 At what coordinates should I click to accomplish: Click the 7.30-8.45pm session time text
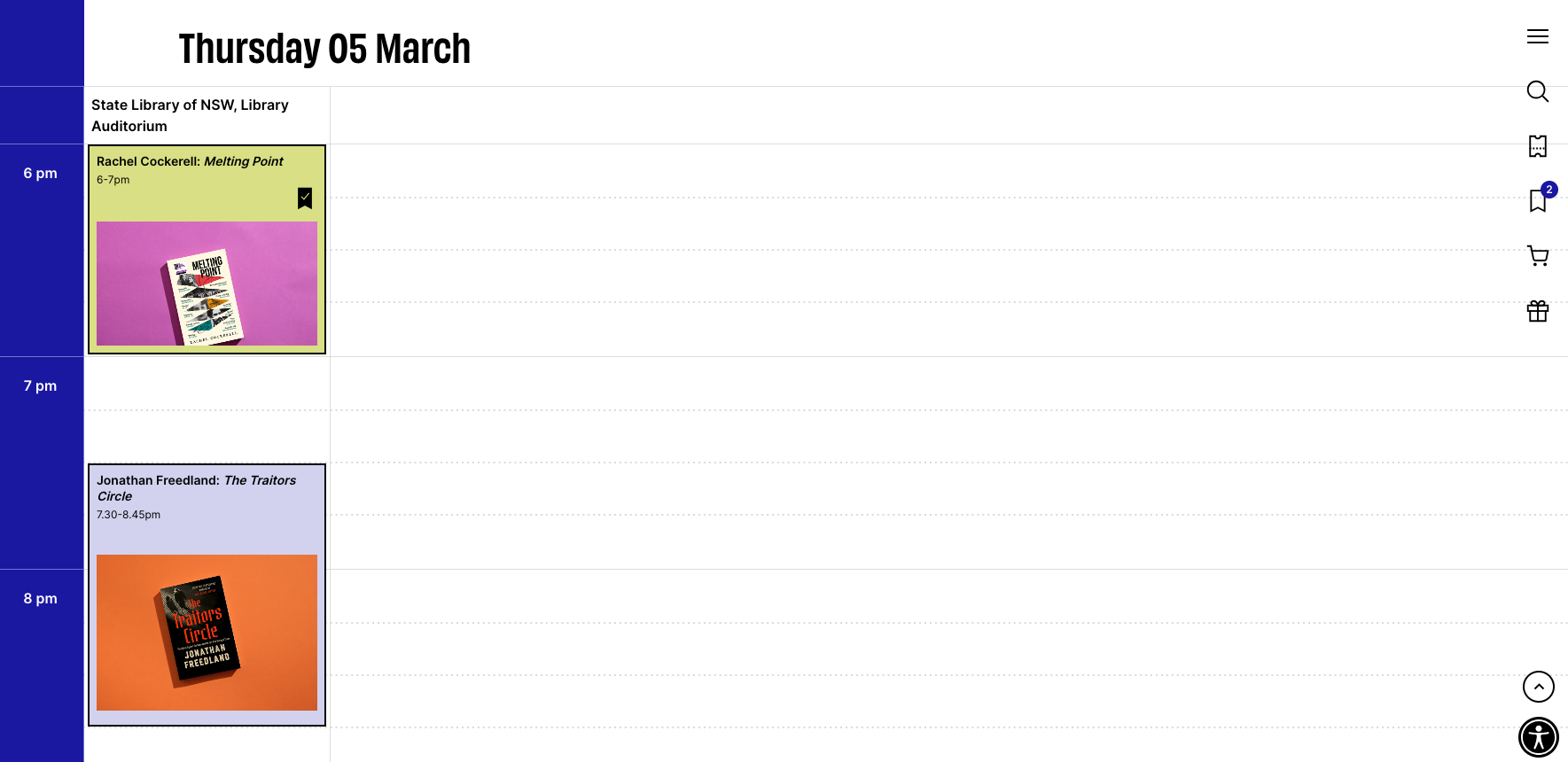(129, 515)
